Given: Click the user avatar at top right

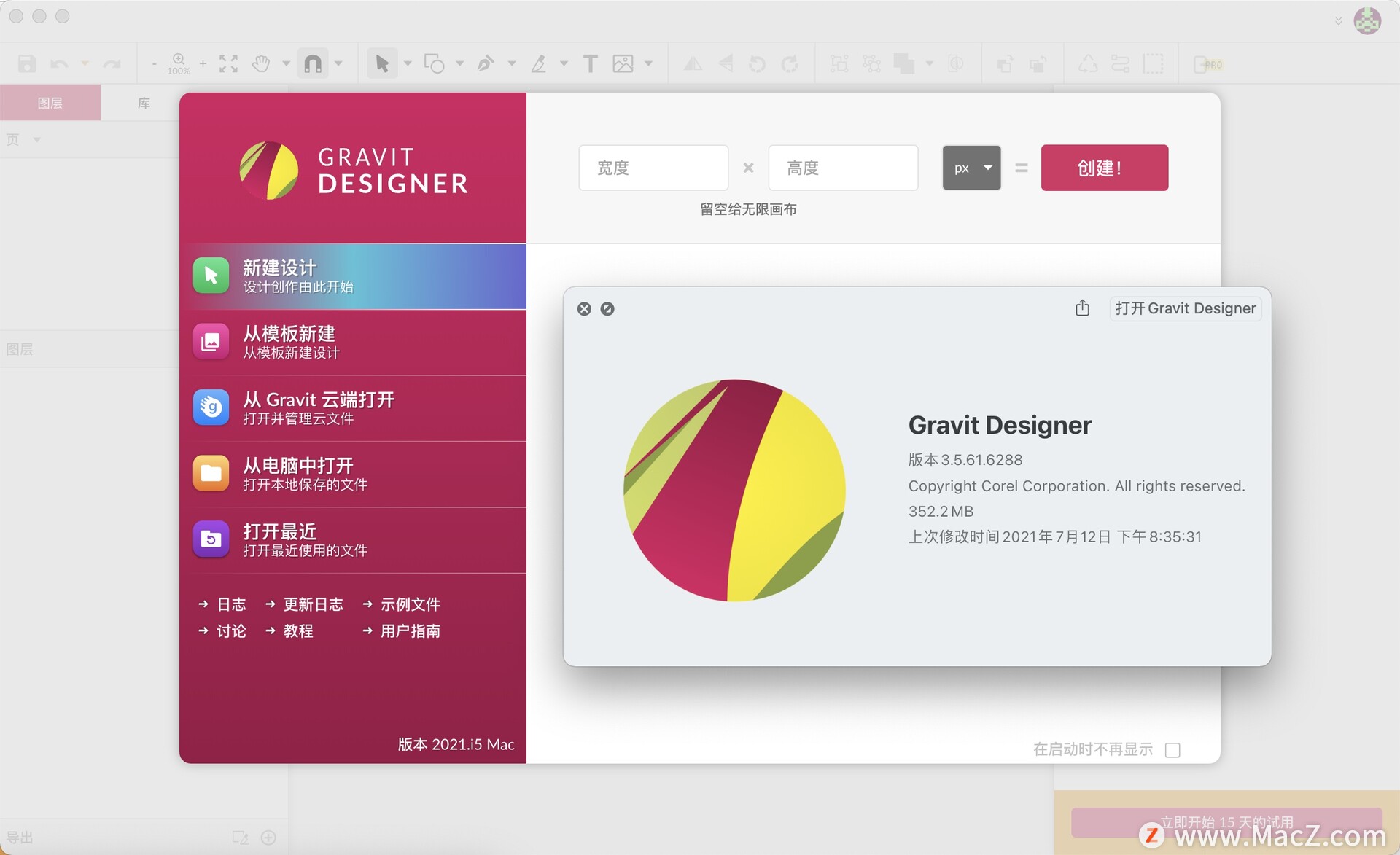Looking at the screenshot, I should (x=1367, y=20).
